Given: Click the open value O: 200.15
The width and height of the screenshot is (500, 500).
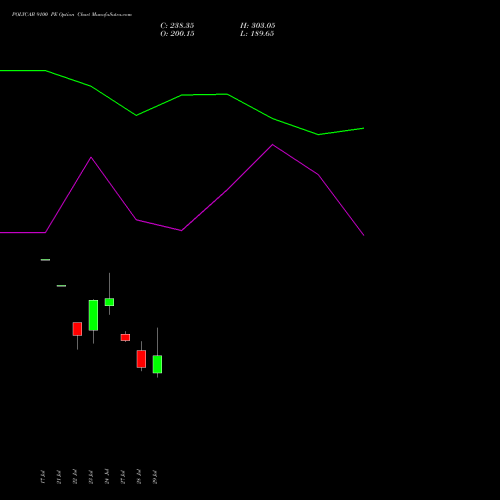Looking at the screenshot, I should tap(177, 33).
